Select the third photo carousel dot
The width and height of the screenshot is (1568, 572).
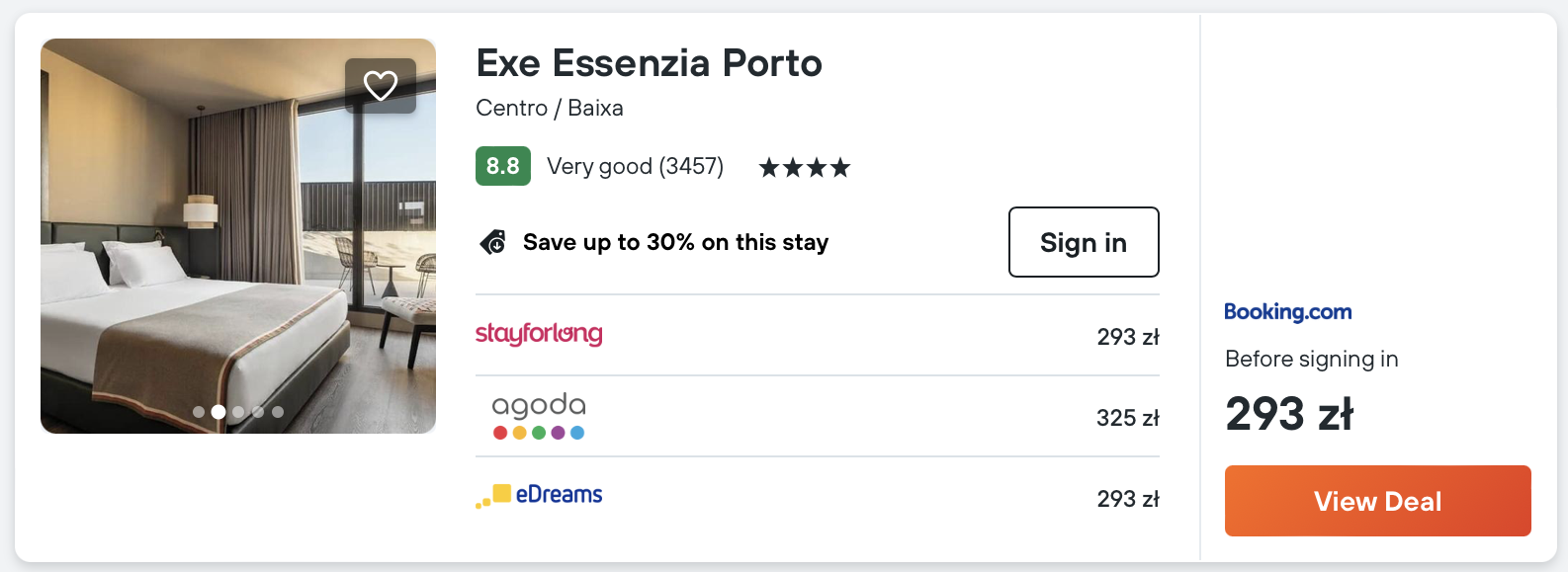[x=238, y=412]
